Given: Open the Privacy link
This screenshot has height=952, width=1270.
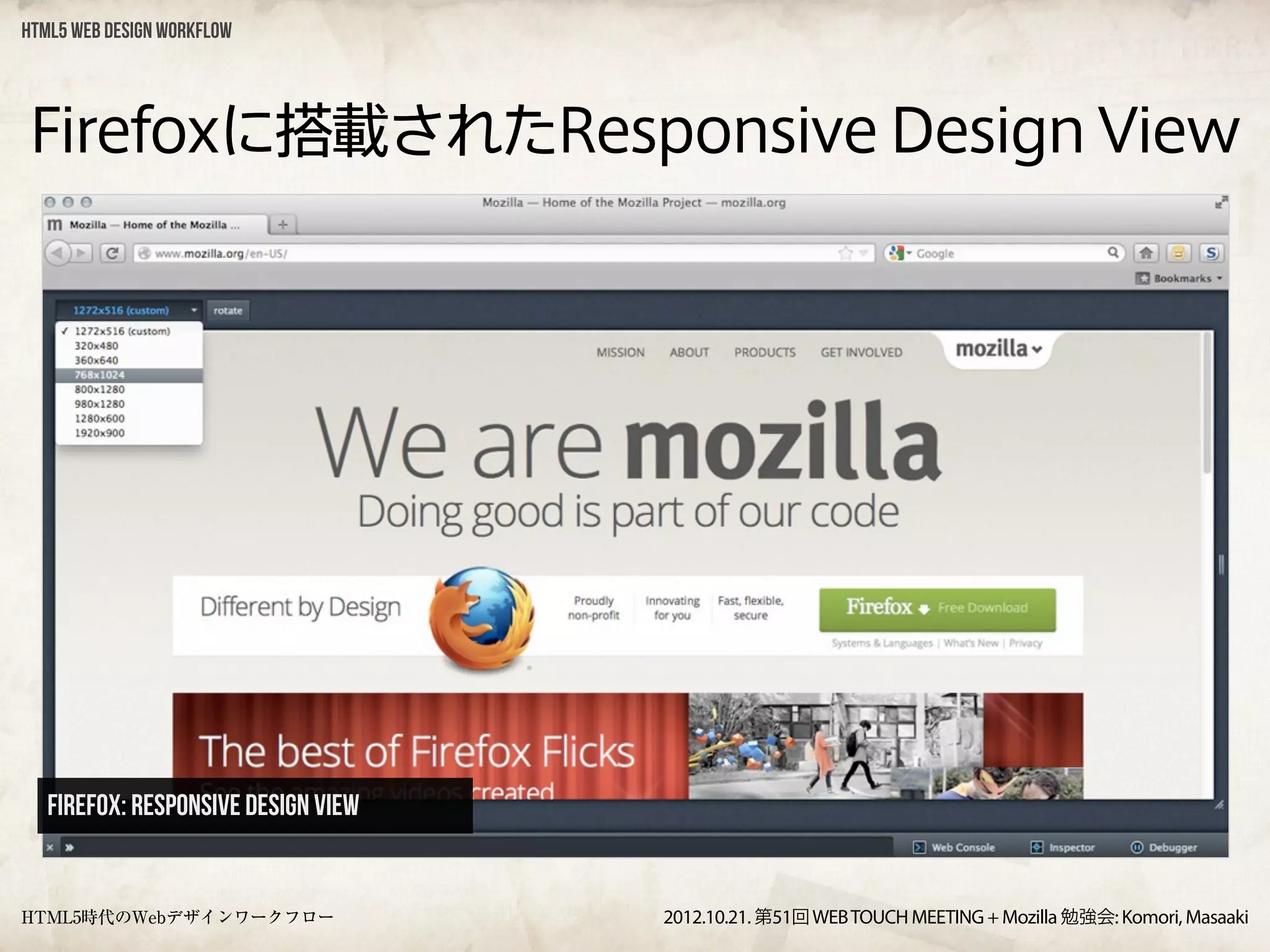Looking at the screenshot, I should tap(1026, 643).
